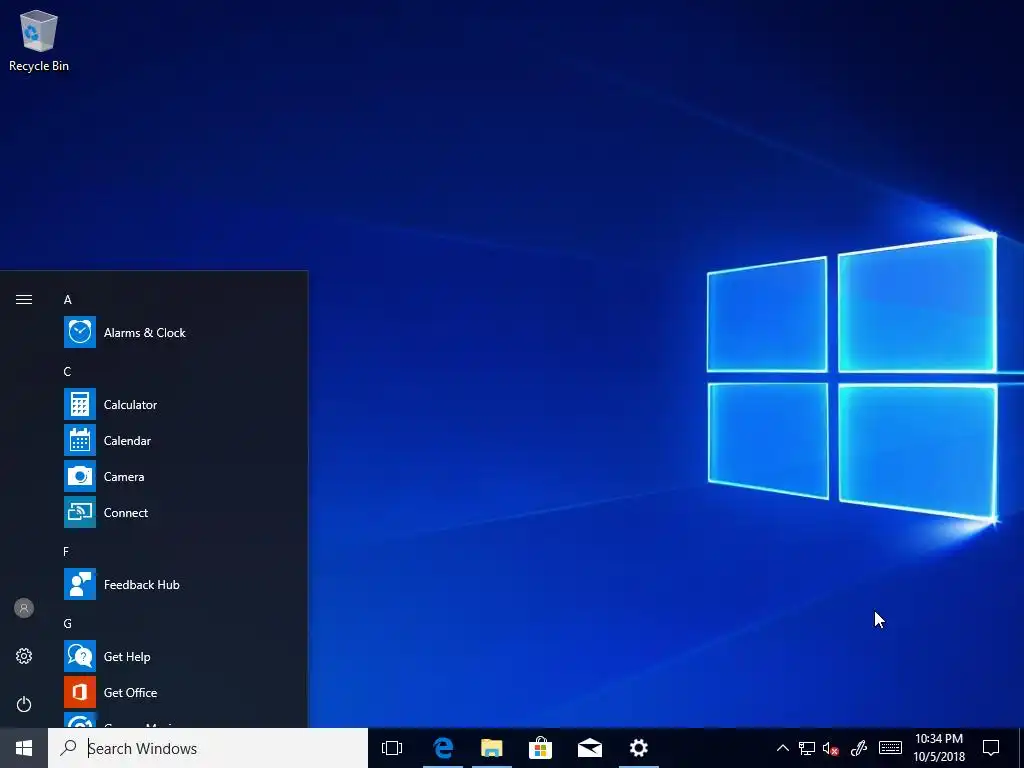Show hidden system tray icons
The width and height of the screenshot is (1024, 768).
[782, 748]
